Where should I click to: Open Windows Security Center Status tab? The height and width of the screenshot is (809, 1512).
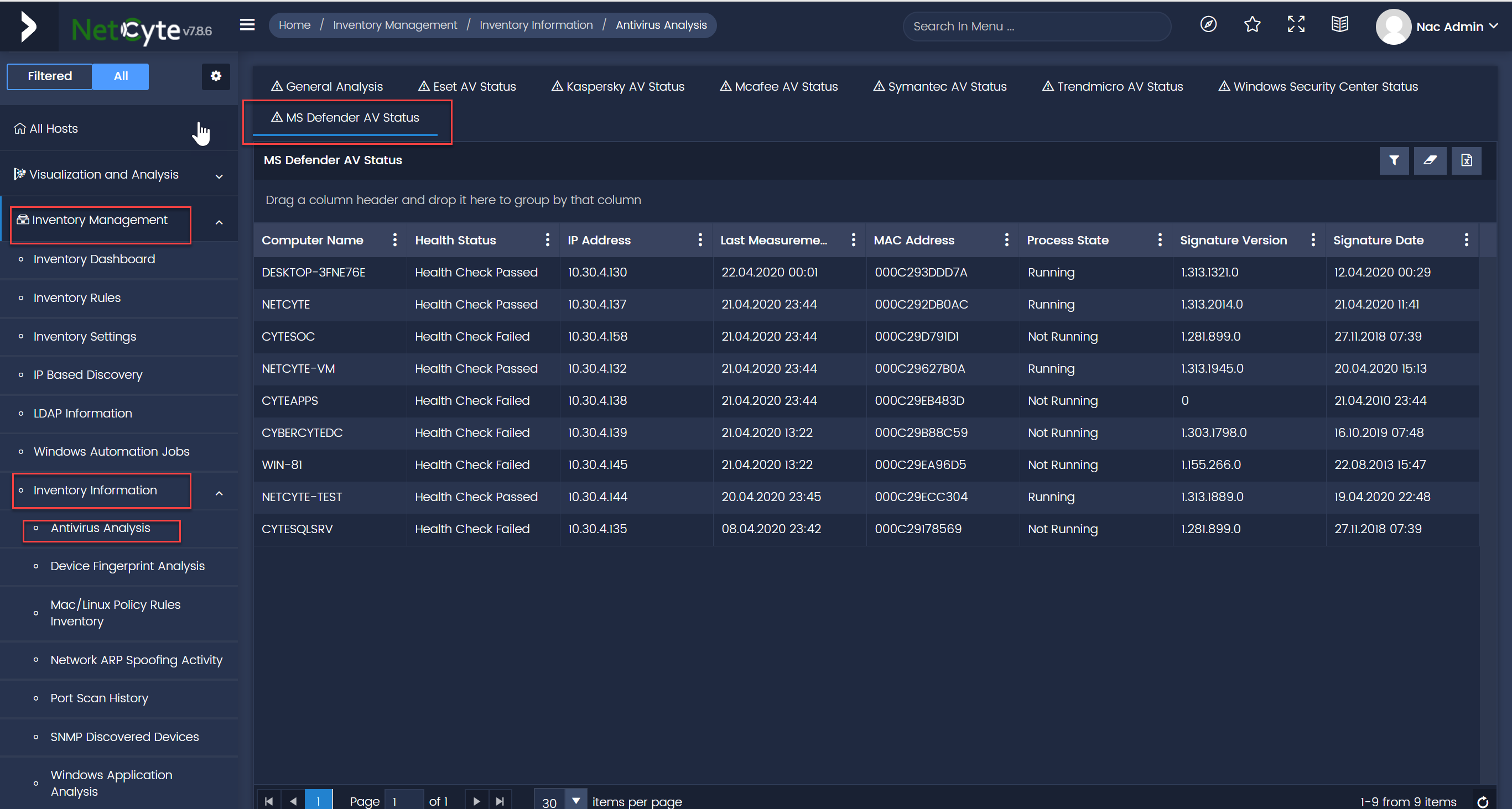(1318, 86)
